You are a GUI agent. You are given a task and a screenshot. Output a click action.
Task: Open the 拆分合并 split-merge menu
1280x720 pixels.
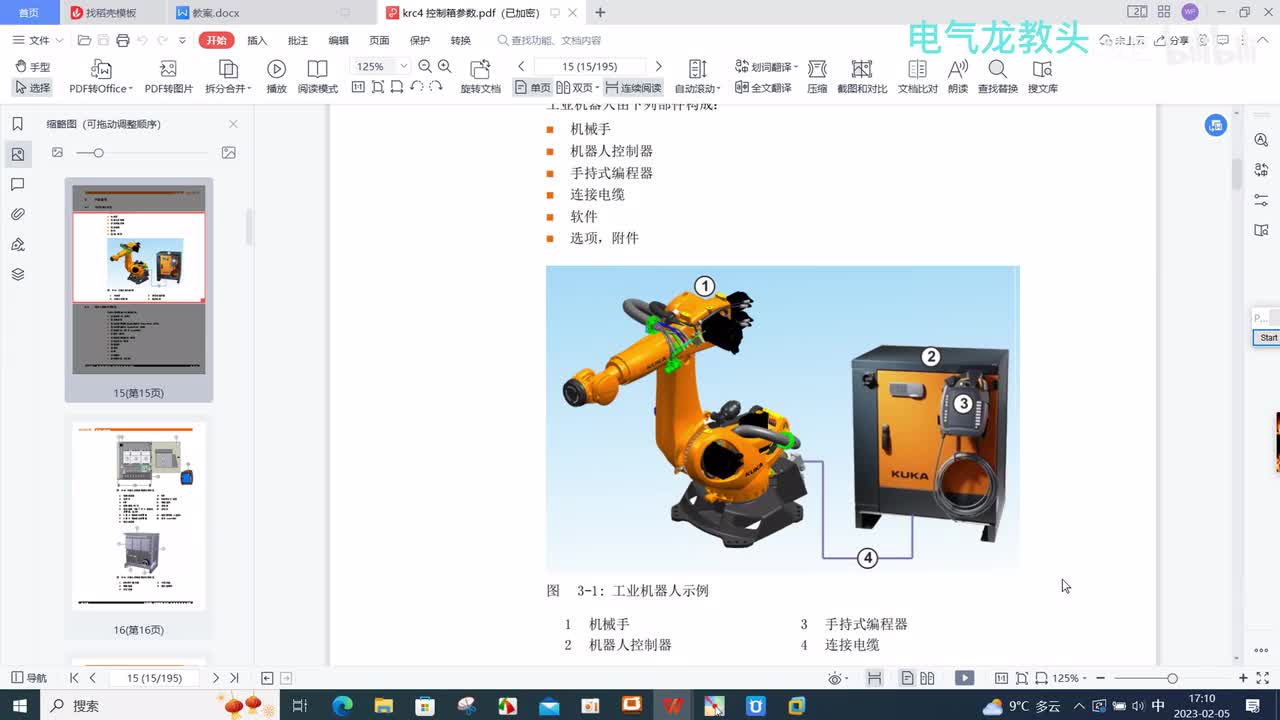228,77
